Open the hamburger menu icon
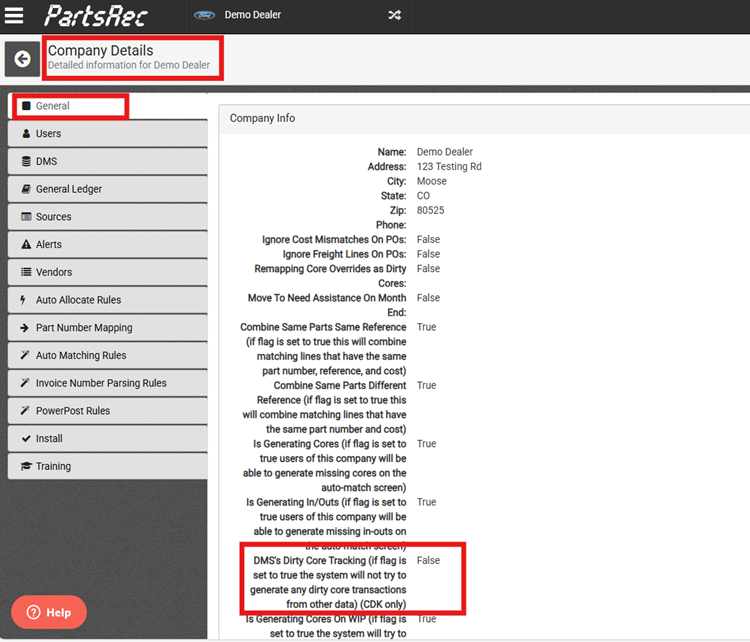 (x=13, y=15)
